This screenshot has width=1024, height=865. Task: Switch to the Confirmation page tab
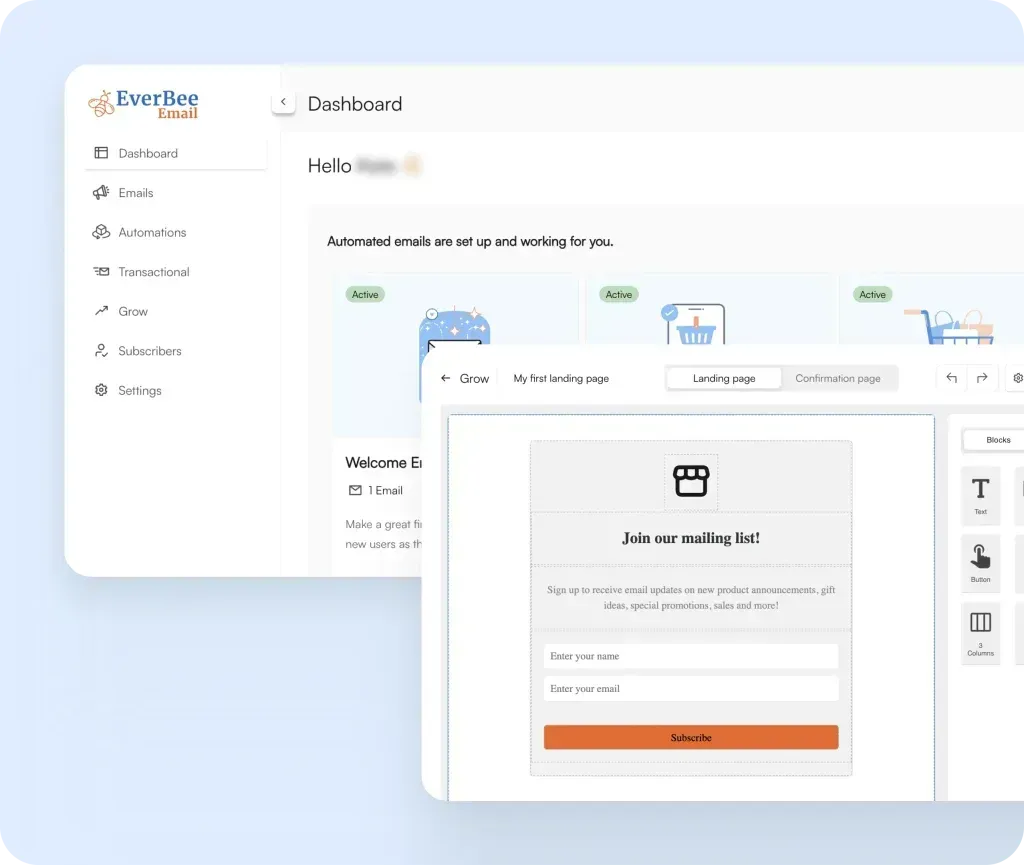[x=839, y=378]
